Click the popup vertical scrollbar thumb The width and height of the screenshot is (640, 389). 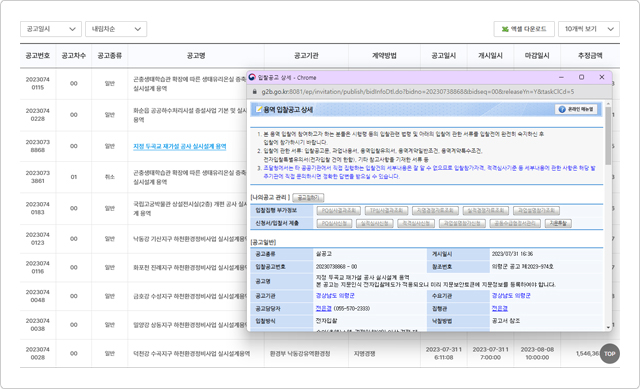[x=608, y=136]
